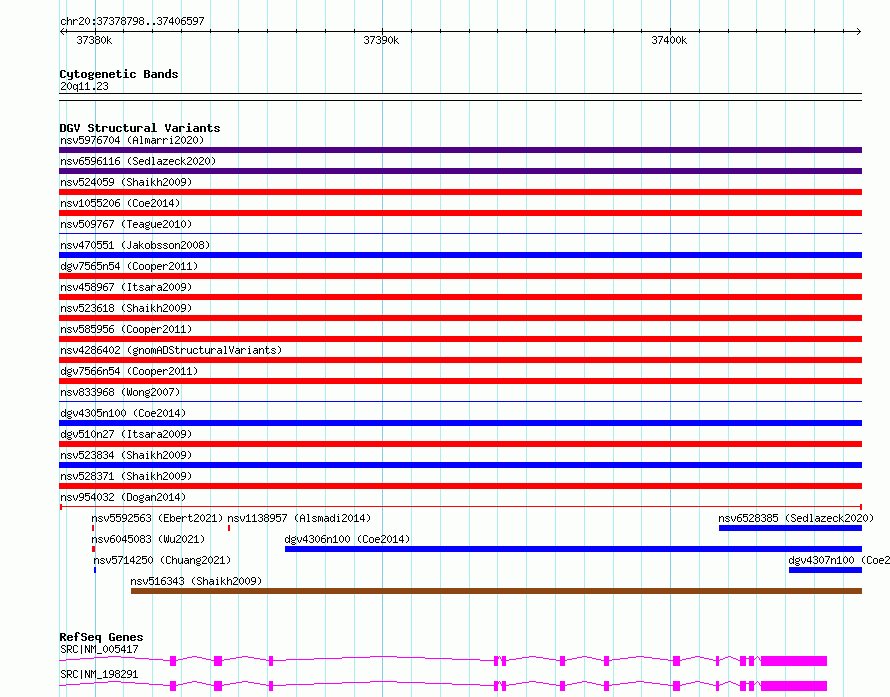Click the nsv5592563 (Ebert2021) label
The width and height of the screenshot is (890, 697).
[x=157, y=518]
